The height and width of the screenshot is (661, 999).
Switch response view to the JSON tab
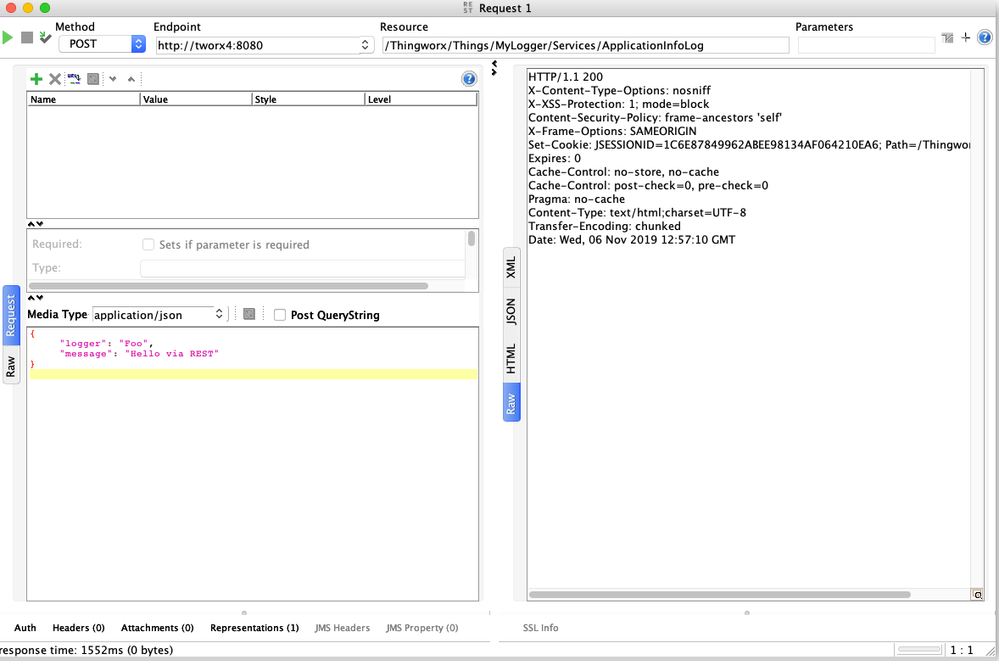coord(512,312)
